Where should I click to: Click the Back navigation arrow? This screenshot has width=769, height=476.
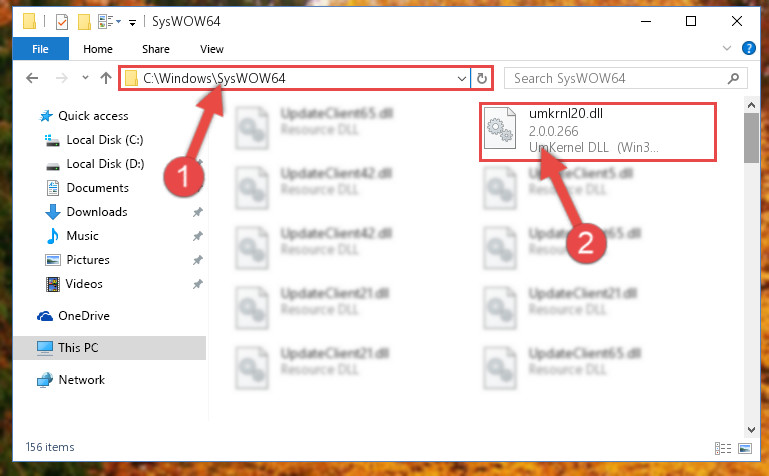32,78
